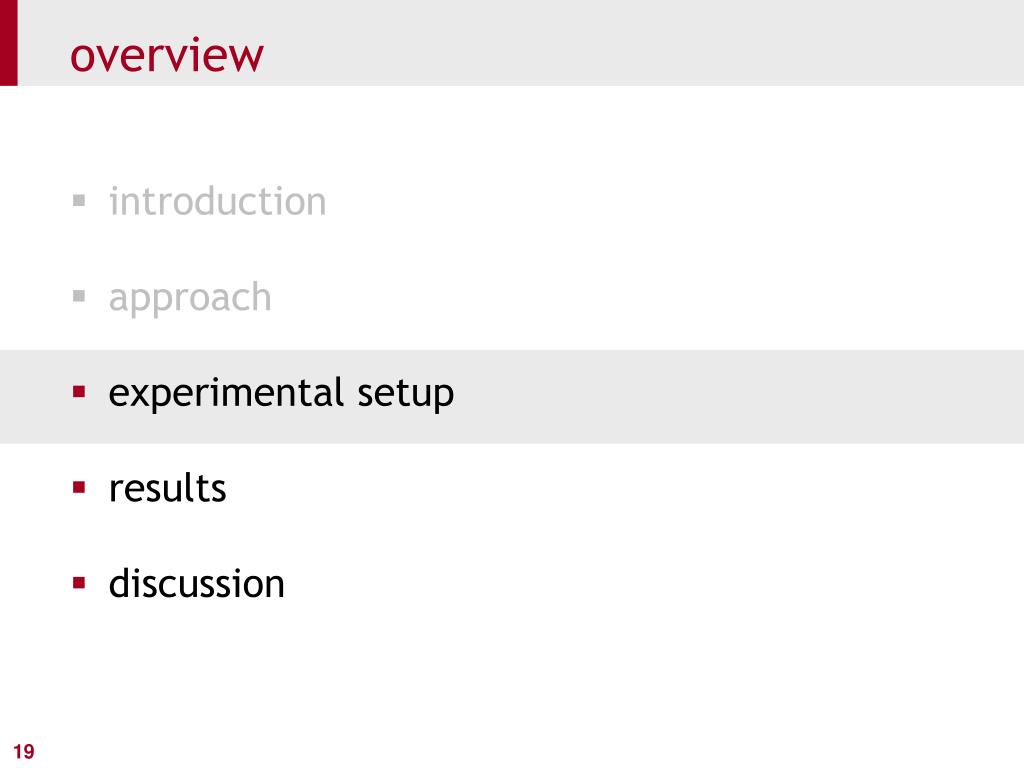
Task: Click the dark red accent bar in header
Action: [8, 42]
